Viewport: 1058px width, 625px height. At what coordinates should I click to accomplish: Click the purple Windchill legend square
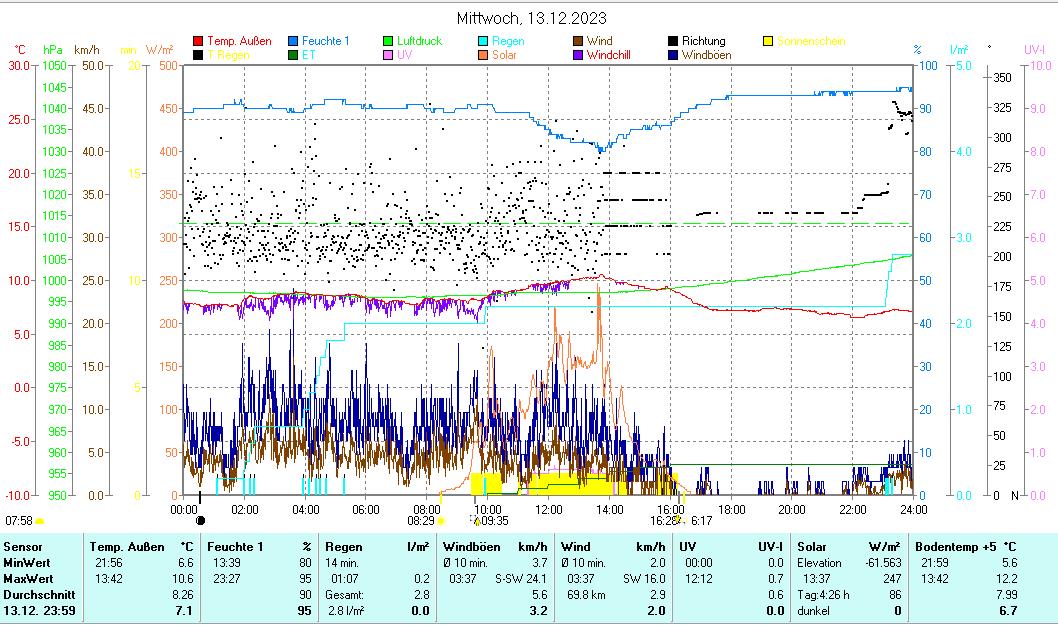pos(578,56)
